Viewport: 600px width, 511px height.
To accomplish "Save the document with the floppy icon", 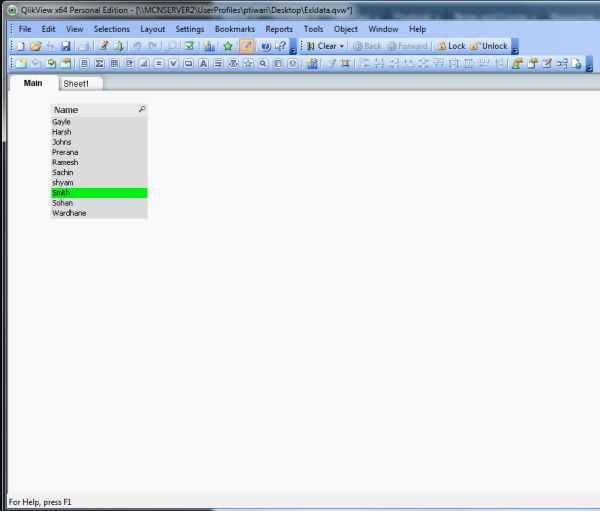I will 66,46.
